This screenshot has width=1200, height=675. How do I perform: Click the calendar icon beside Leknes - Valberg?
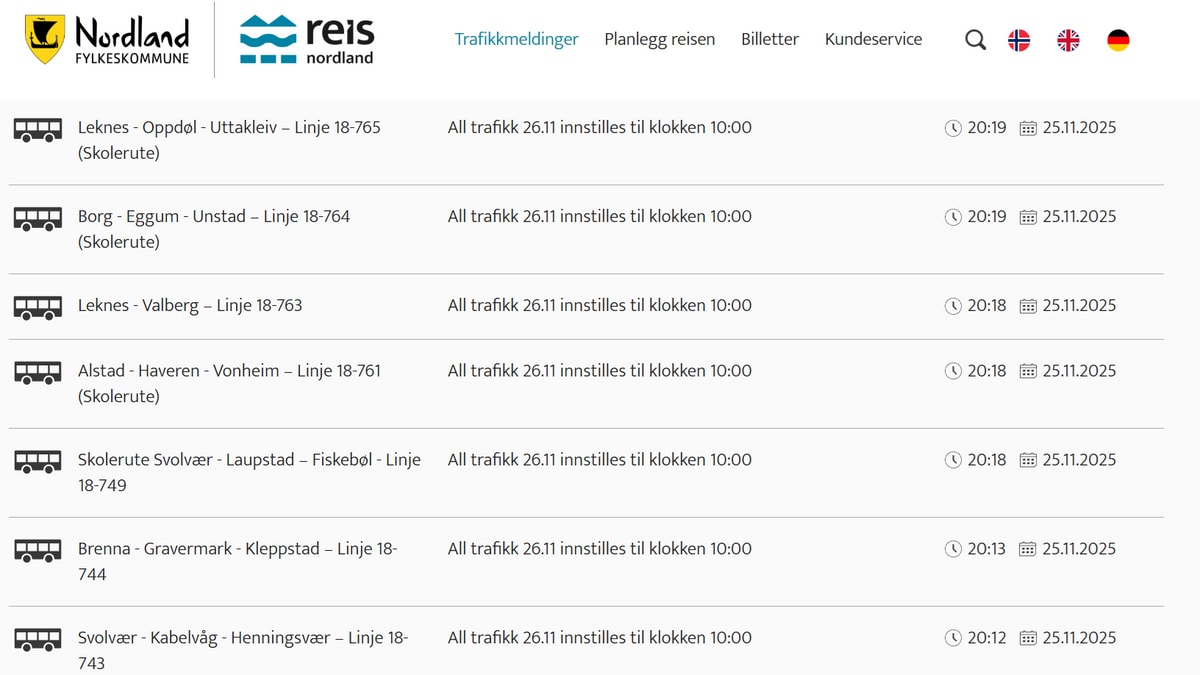[x=1027, y=306]
